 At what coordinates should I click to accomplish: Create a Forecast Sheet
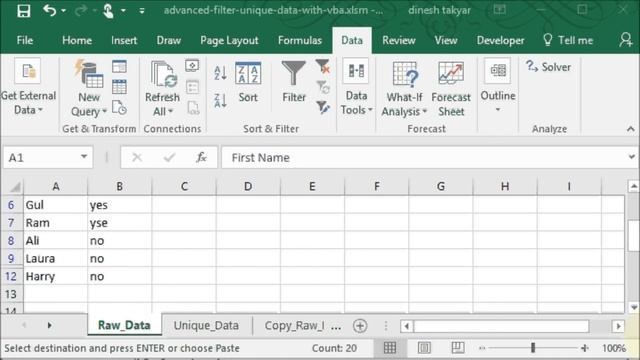[451, 89]
